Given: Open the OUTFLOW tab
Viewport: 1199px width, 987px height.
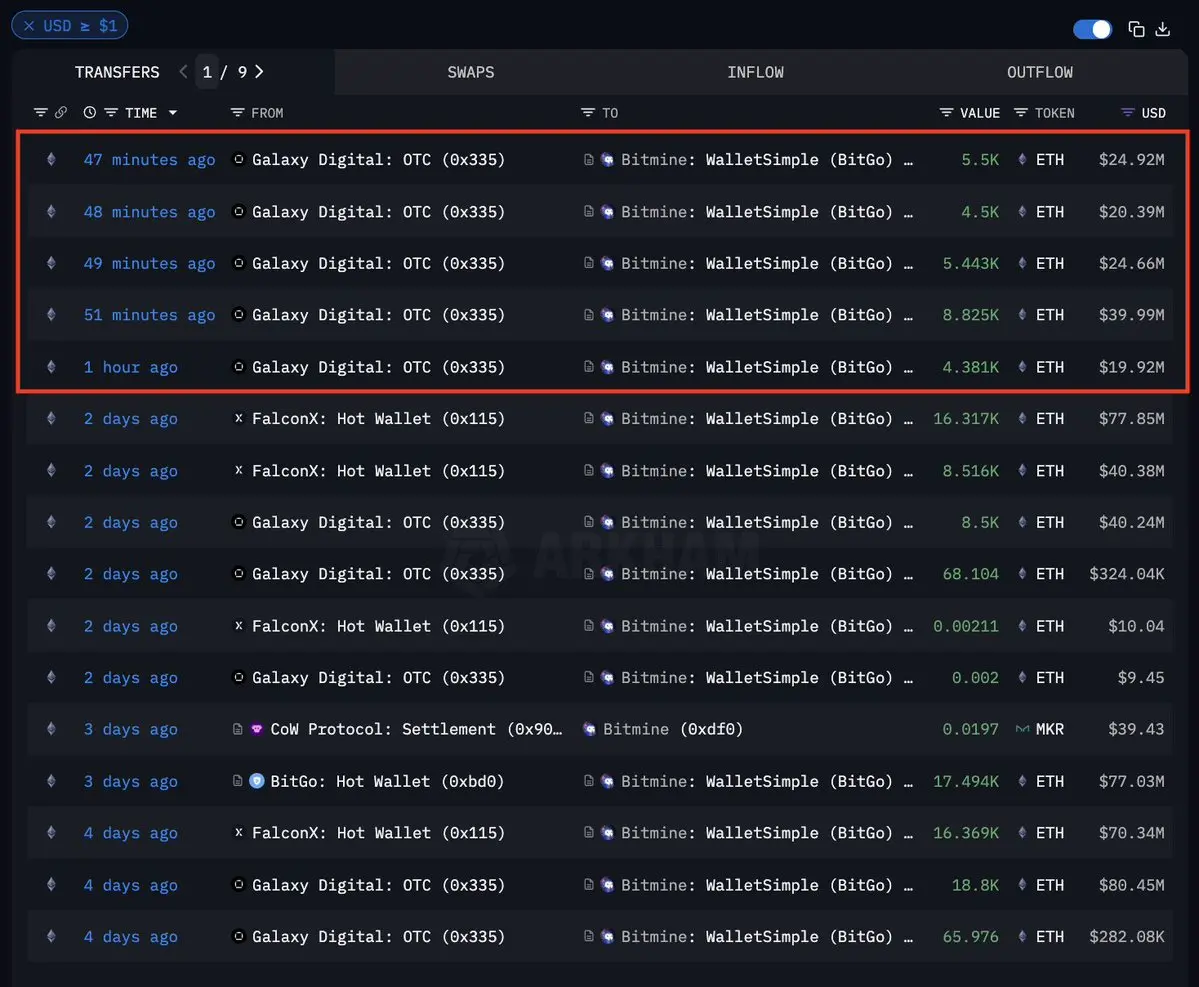Looking at the screenshot, I should pyautogui.click(x=1039, y=72).
